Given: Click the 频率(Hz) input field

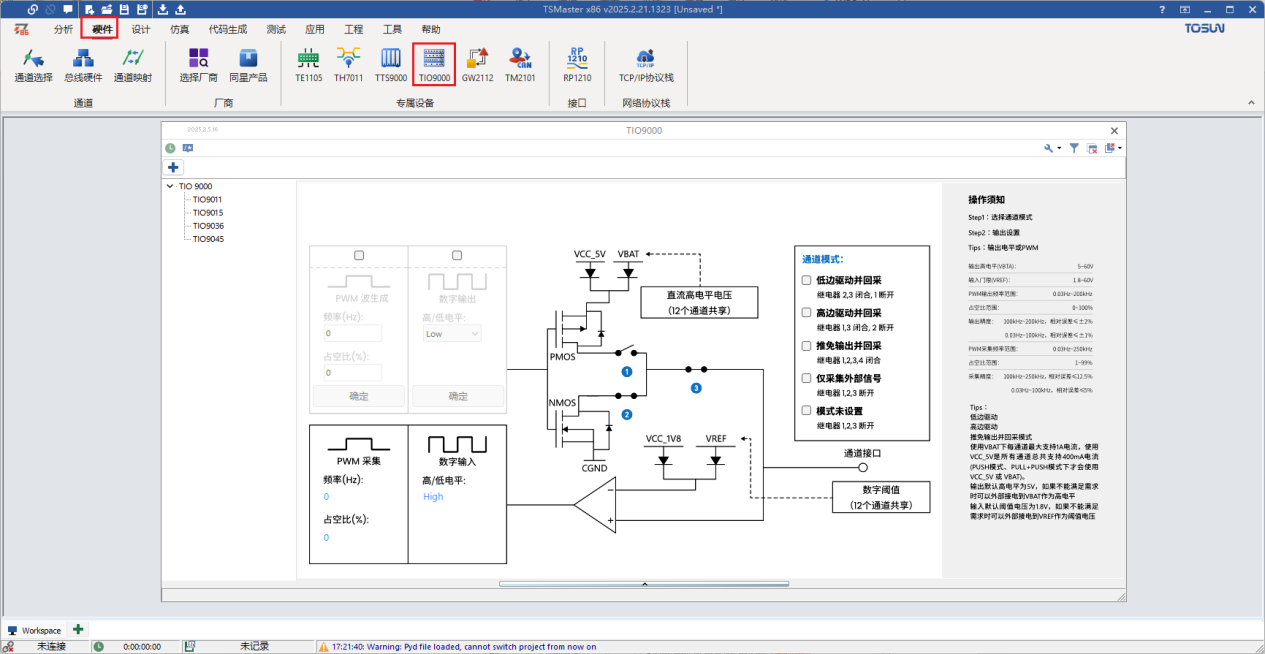Looking at the screenshot, I should pyautogui.click(x=352, y=333).
